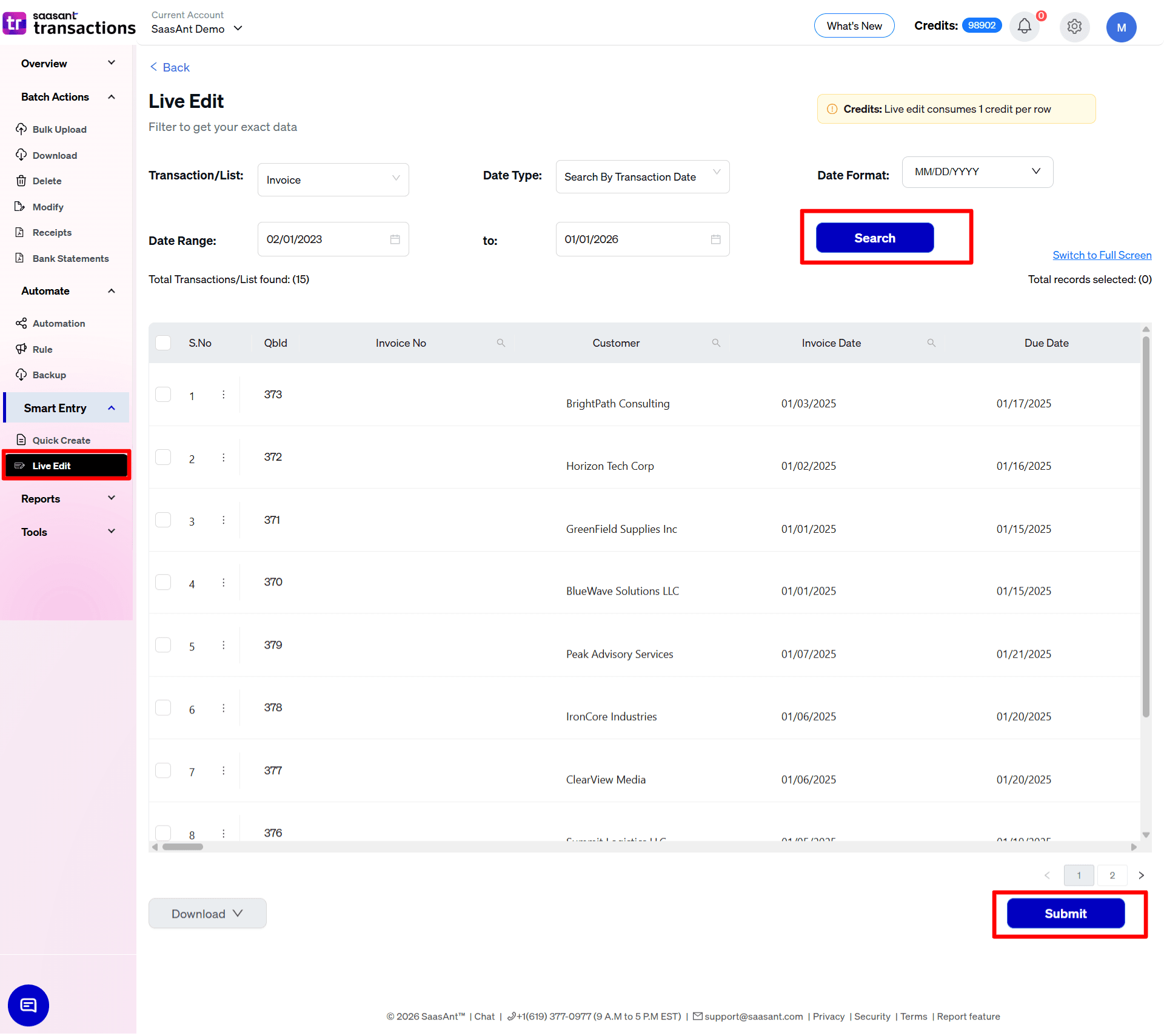Open the Transaction/List Invoice dropdown
The height and width of the screenshot is (1036, 1164).
coord(333,179)
